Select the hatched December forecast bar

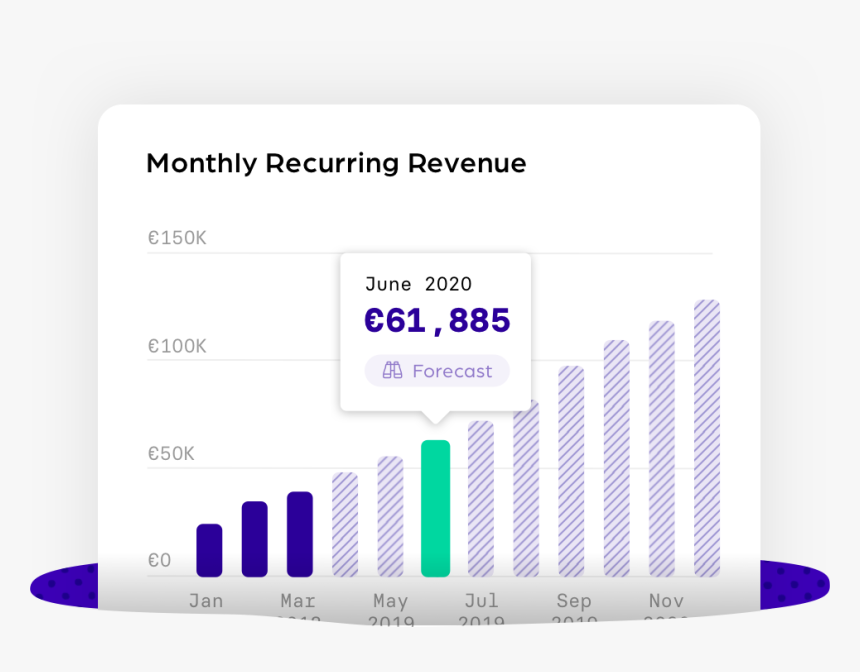pyautogui.click(x=707, y=438)
